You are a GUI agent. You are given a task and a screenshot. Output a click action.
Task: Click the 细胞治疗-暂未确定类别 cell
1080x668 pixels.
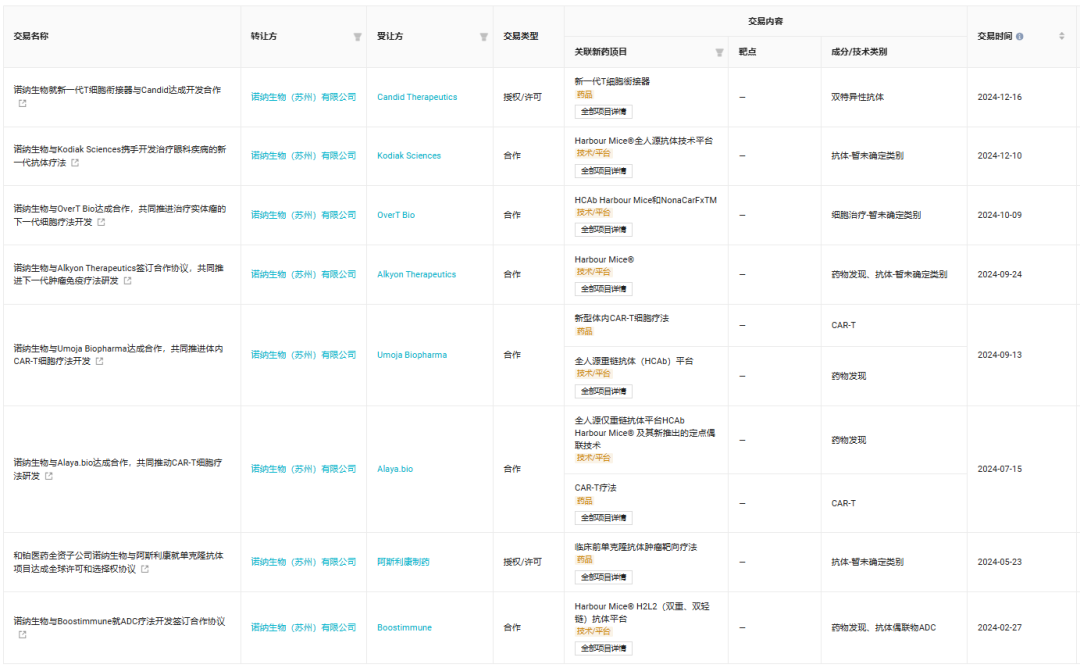click(875, 215)
